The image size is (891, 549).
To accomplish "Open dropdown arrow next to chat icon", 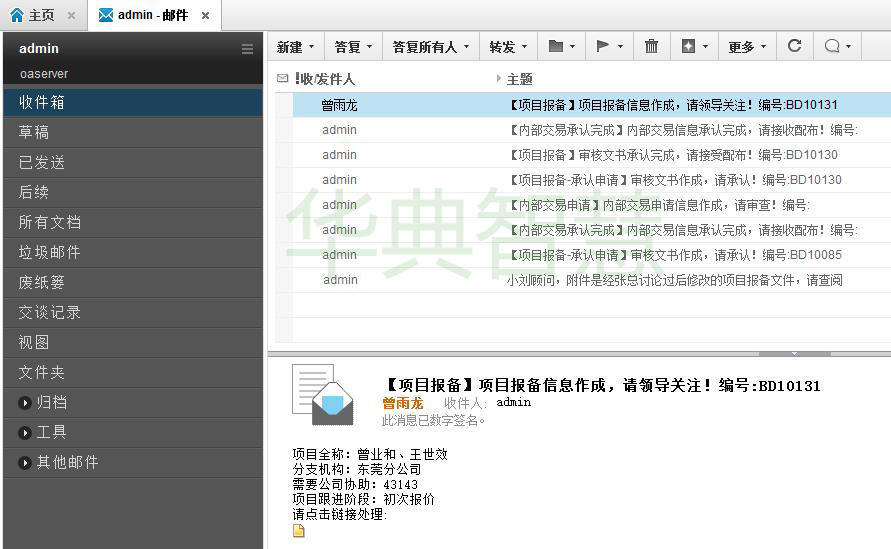I will [x=848, y=47].
